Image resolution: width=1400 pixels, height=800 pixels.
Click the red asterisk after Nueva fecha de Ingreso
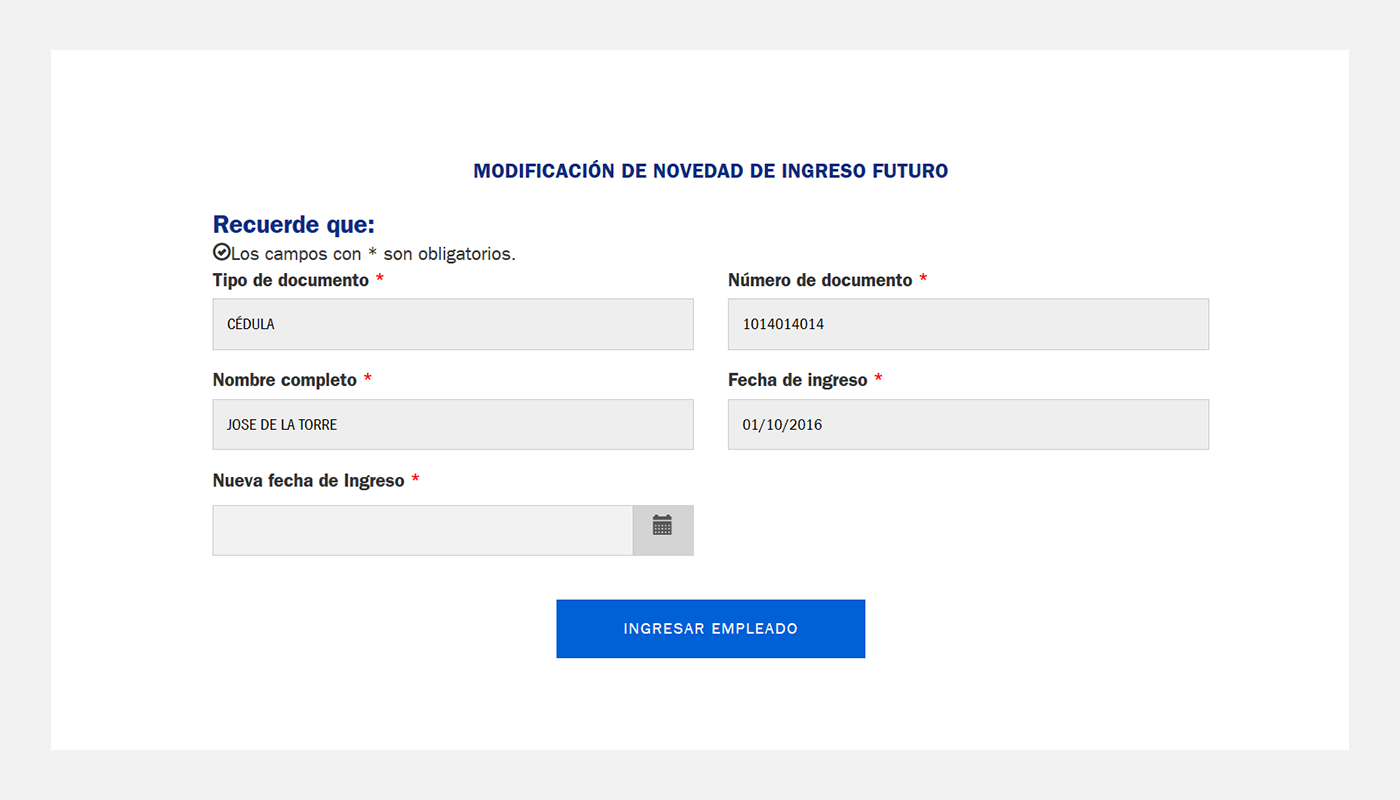(415, 480)
